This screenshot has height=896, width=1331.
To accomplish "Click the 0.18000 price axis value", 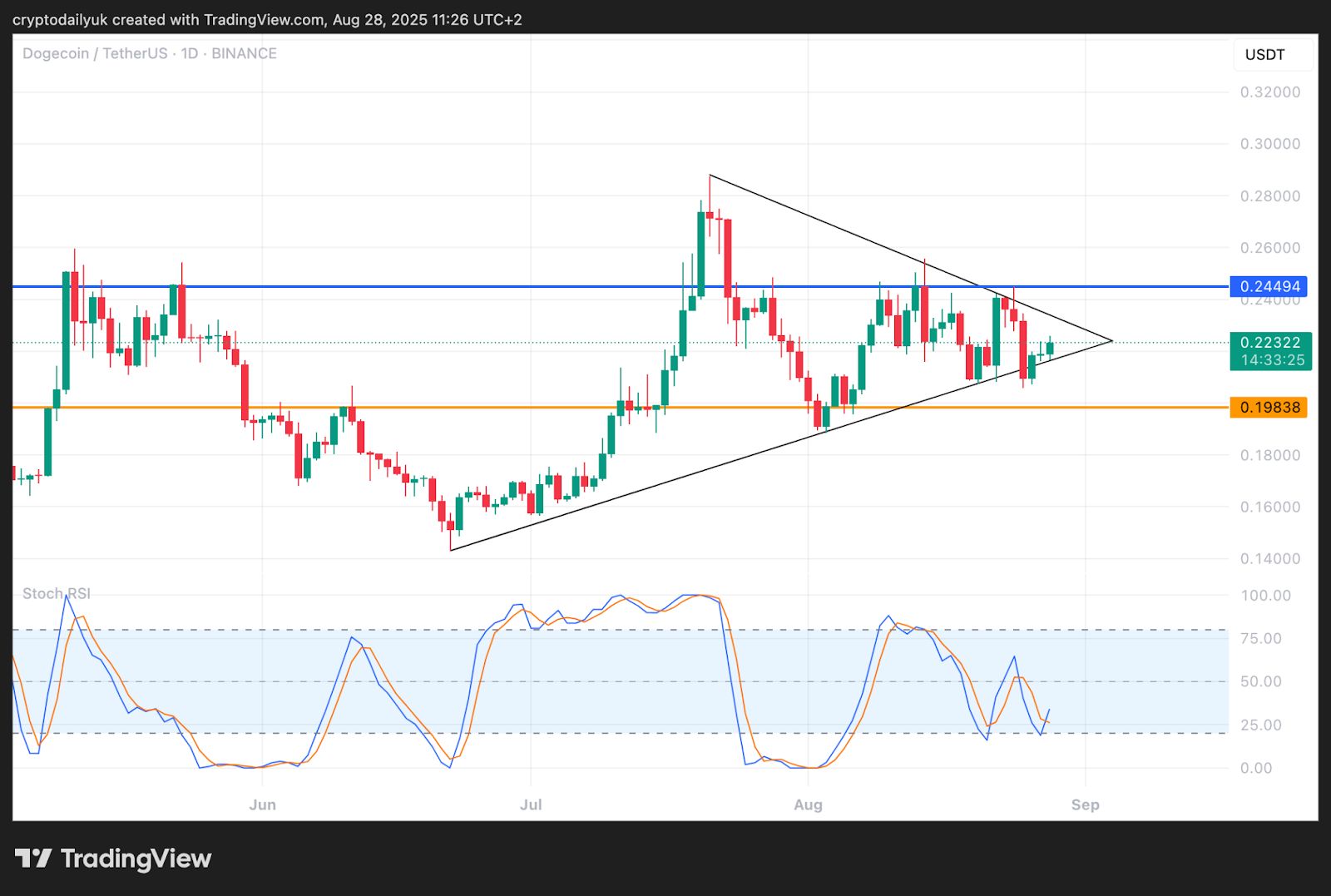I will pyautogui.click(x=1270, y=455).
